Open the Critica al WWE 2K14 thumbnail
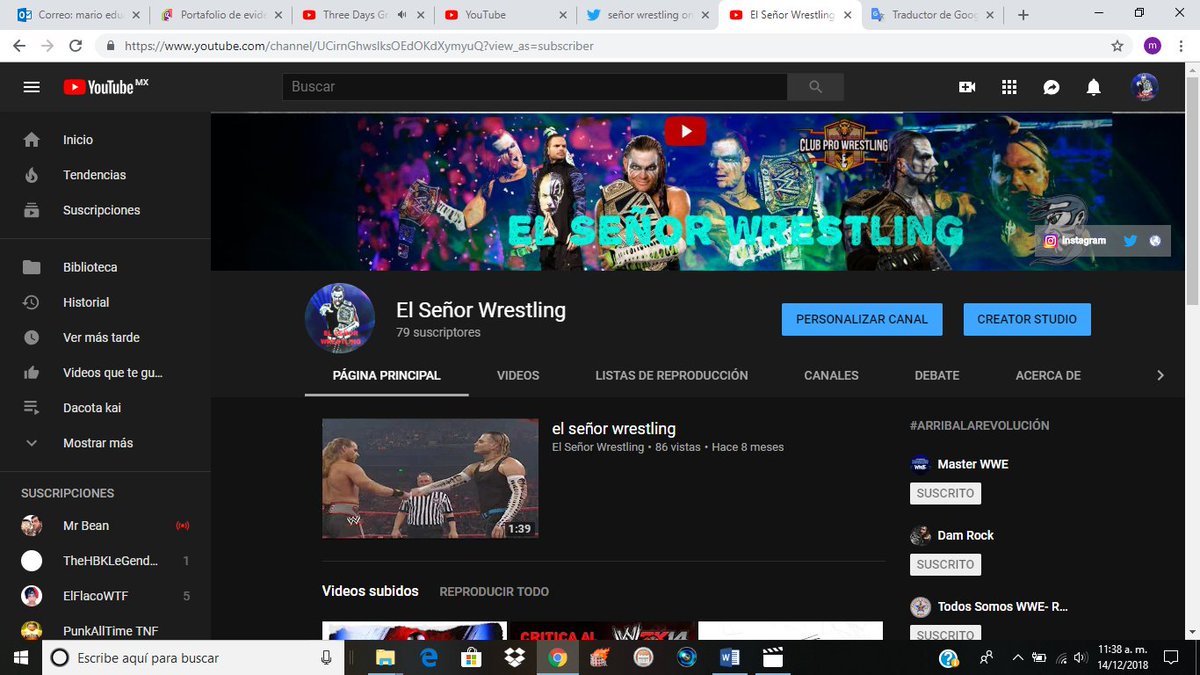 pyautogui.click(x=602, y=631)
